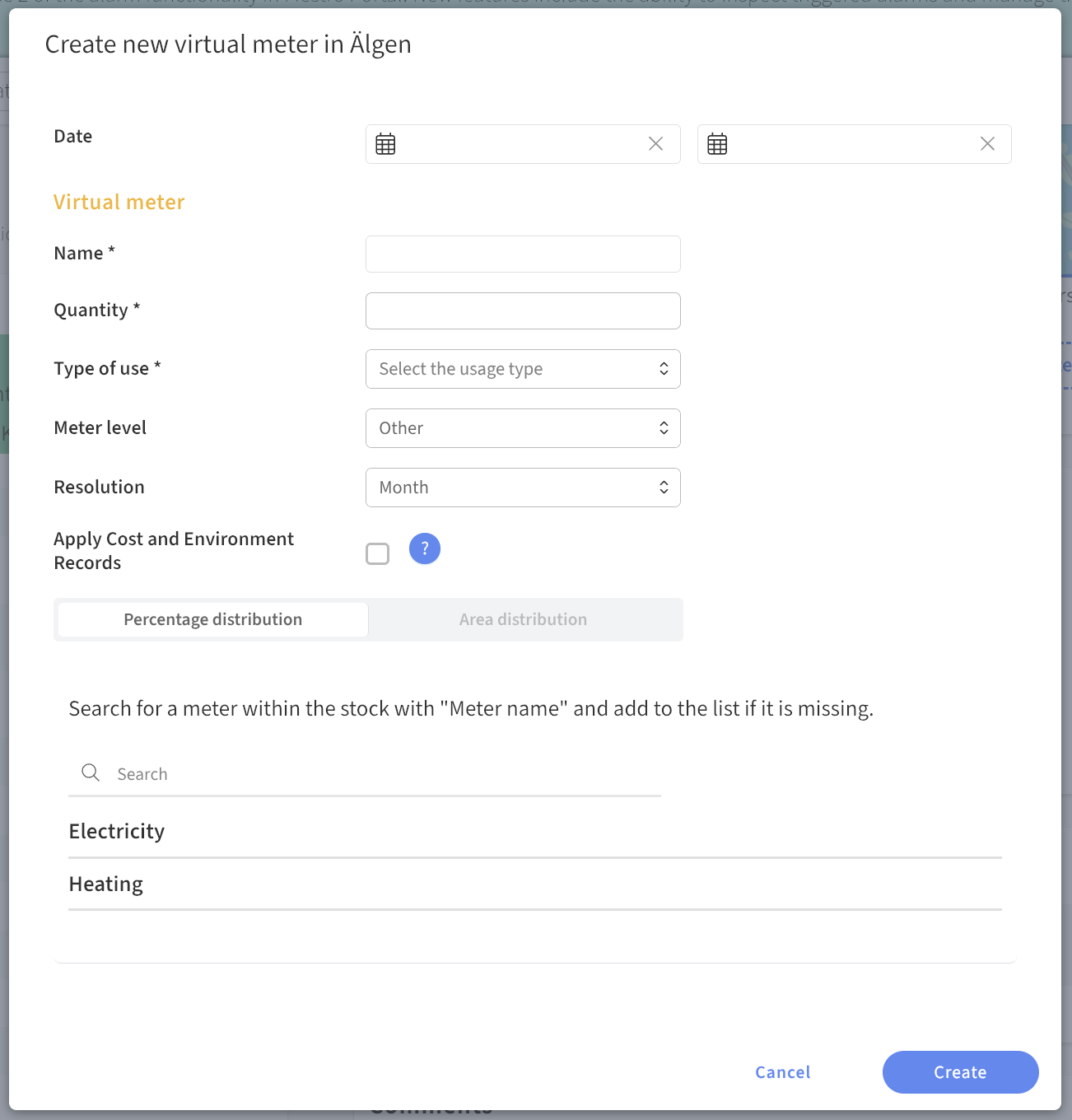Expand the Electricity meter group

coord(535,832)
